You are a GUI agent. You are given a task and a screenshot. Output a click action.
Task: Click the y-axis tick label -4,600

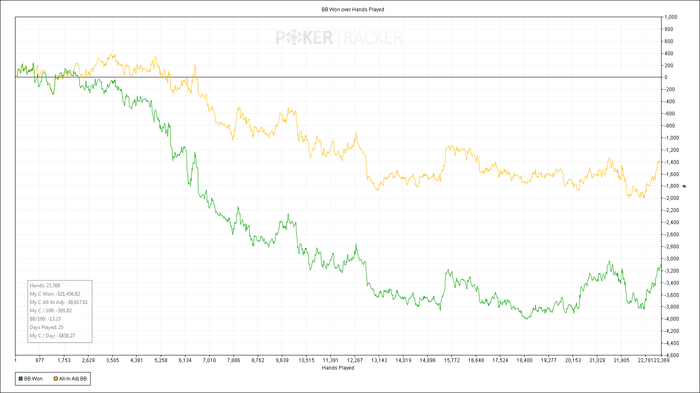[671, 355]
